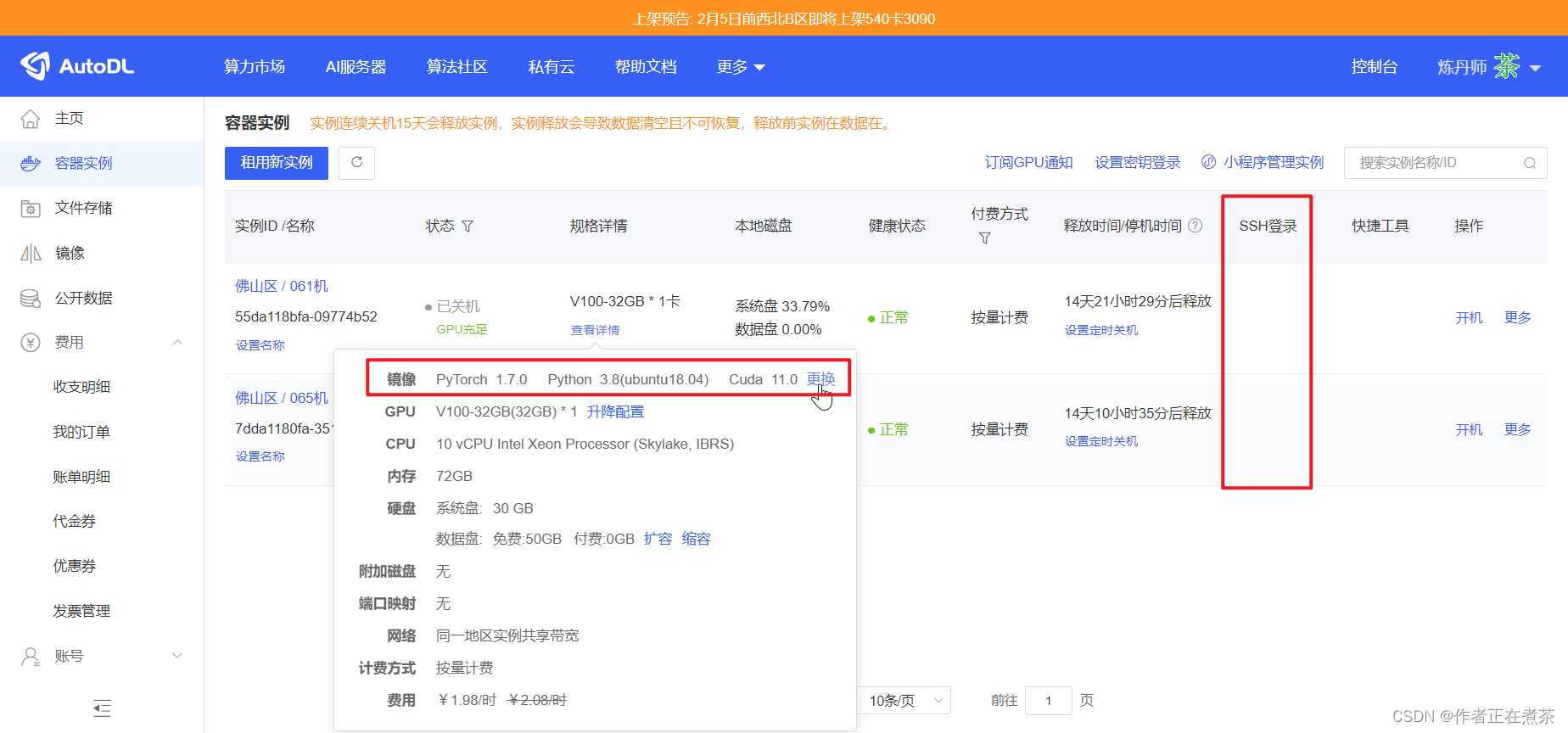Open the 付费方式 column filter icon

point(985,238)
